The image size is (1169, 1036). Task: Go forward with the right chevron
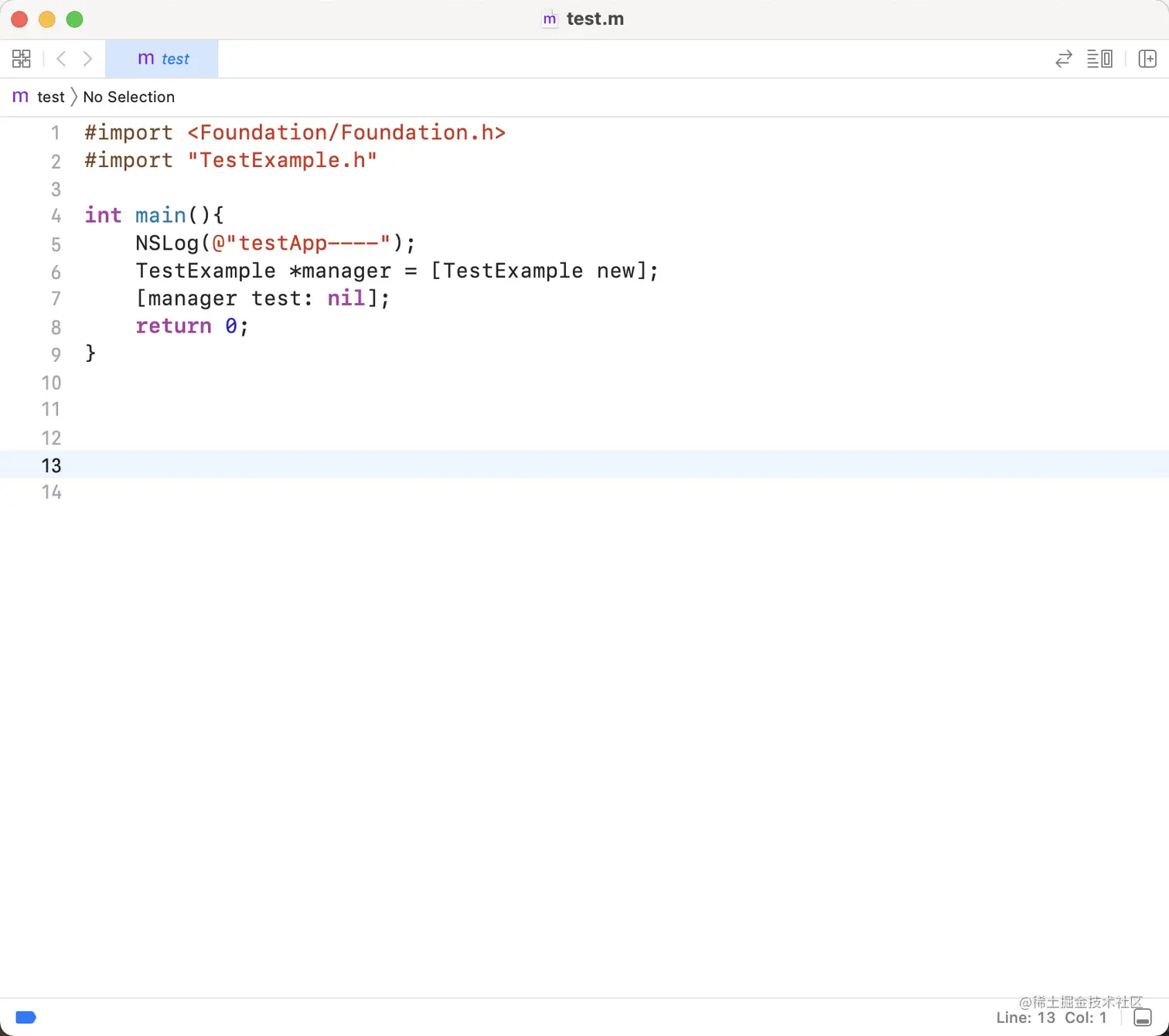pyautogui.click(x=87, y=59)
